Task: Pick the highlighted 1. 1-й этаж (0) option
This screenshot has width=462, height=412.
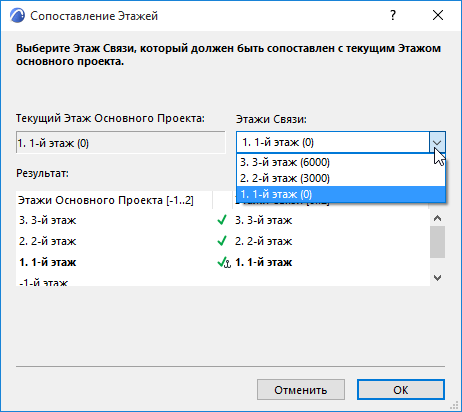Action: 341,194
